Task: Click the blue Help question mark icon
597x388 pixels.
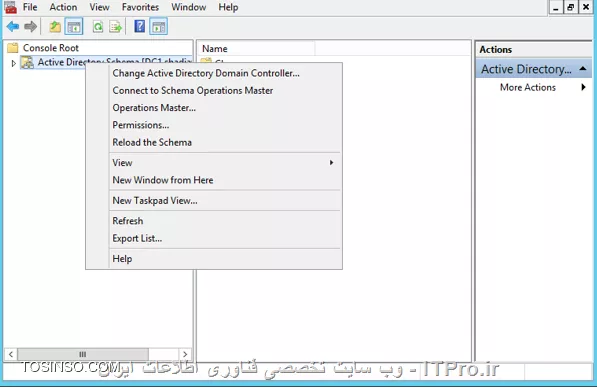Action: [140, 27]
